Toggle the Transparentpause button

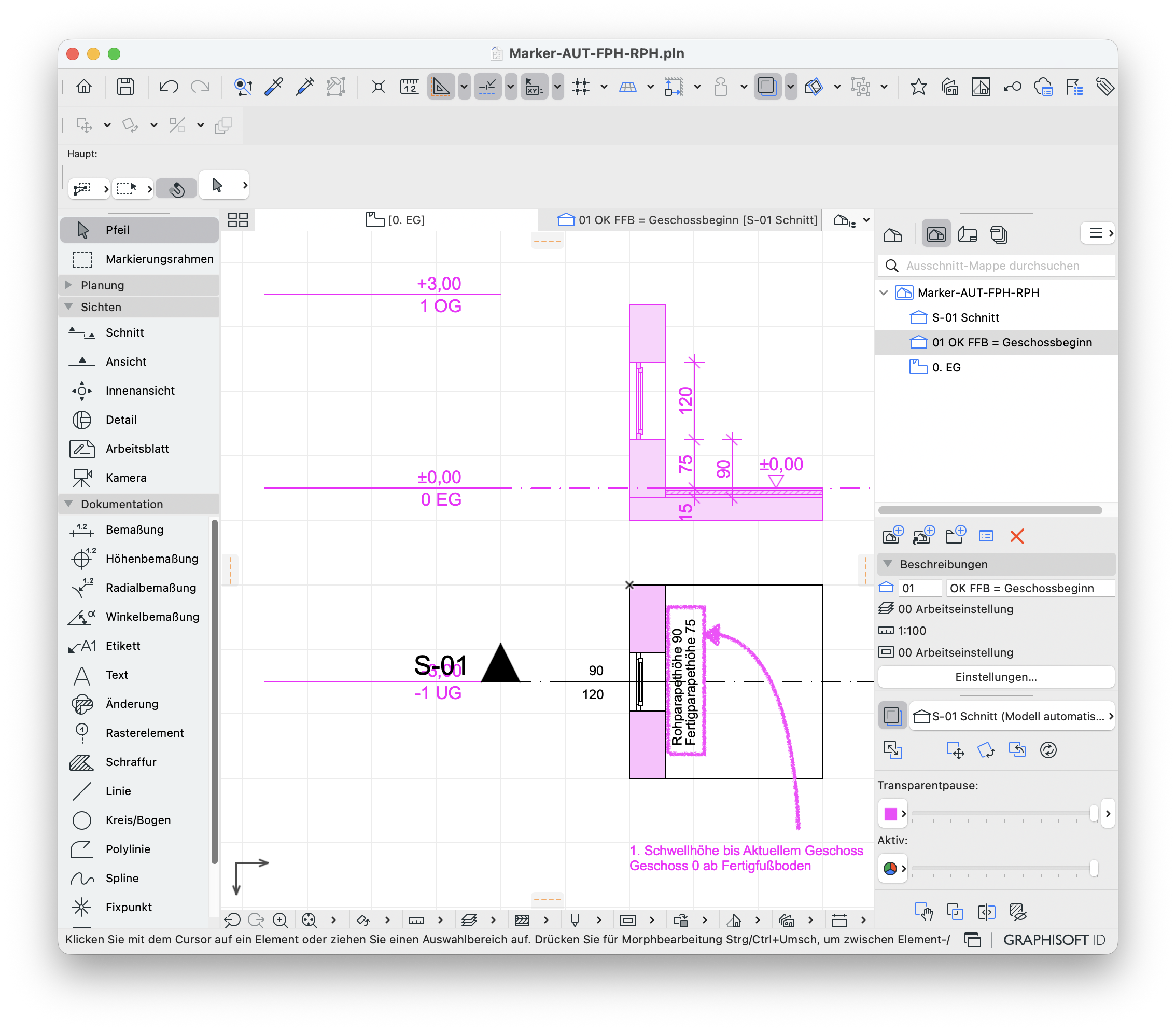tap(892, 716)
